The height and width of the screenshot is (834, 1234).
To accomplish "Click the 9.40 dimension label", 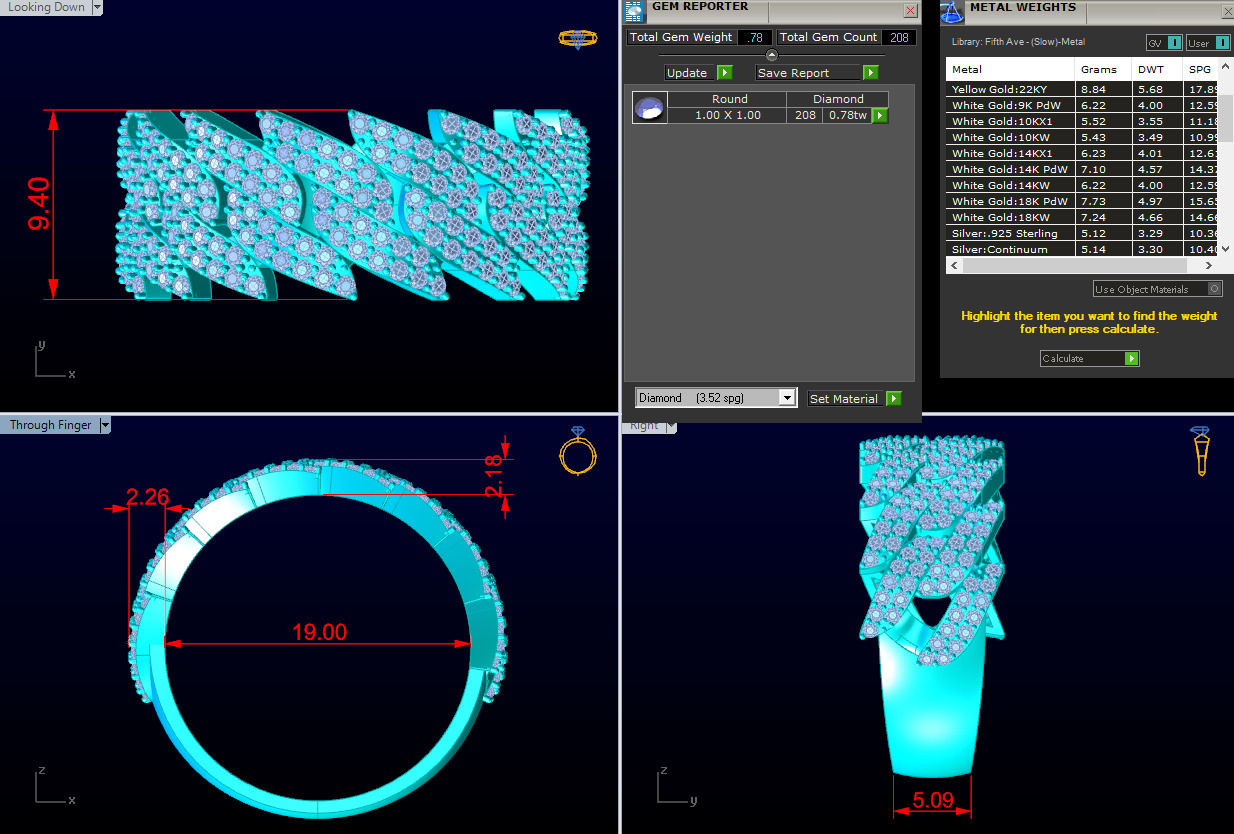I will 41,205.
